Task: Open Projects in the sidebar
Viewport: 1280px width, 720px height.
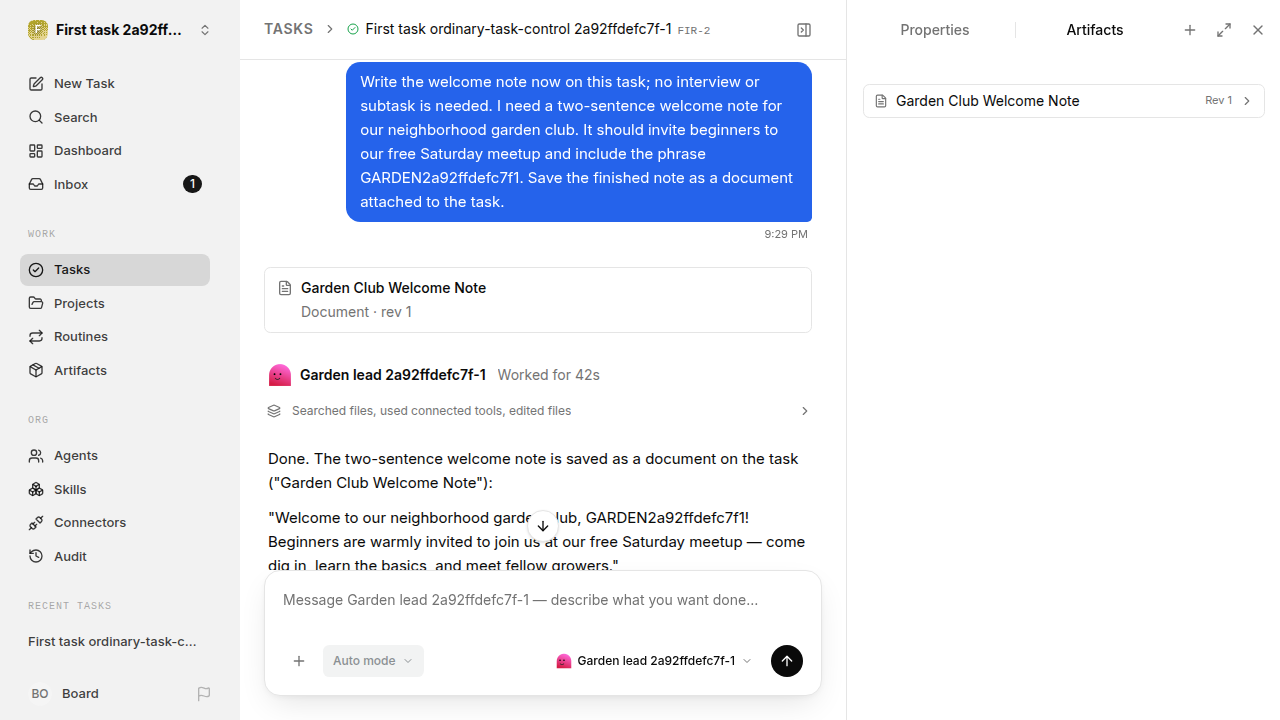Action: (x=115, y=304)
